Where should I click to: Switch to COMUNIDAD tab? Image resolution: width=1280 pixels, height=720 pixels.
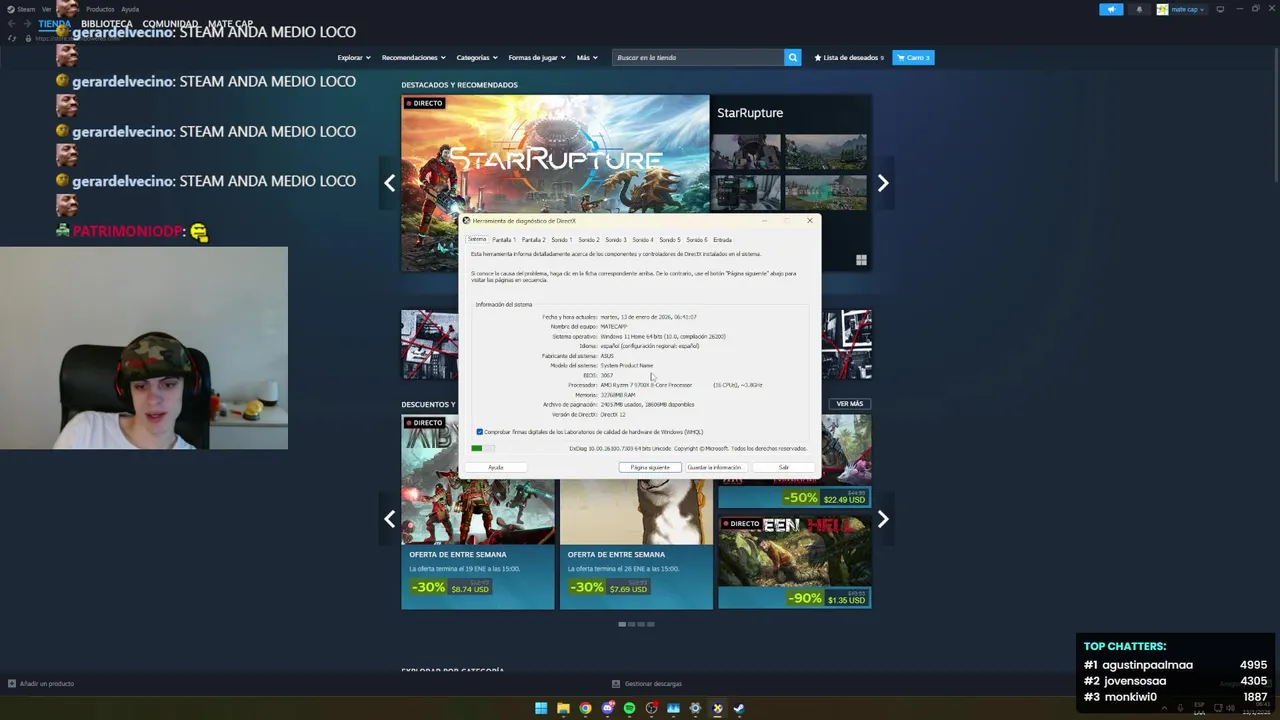coord(170,24)
